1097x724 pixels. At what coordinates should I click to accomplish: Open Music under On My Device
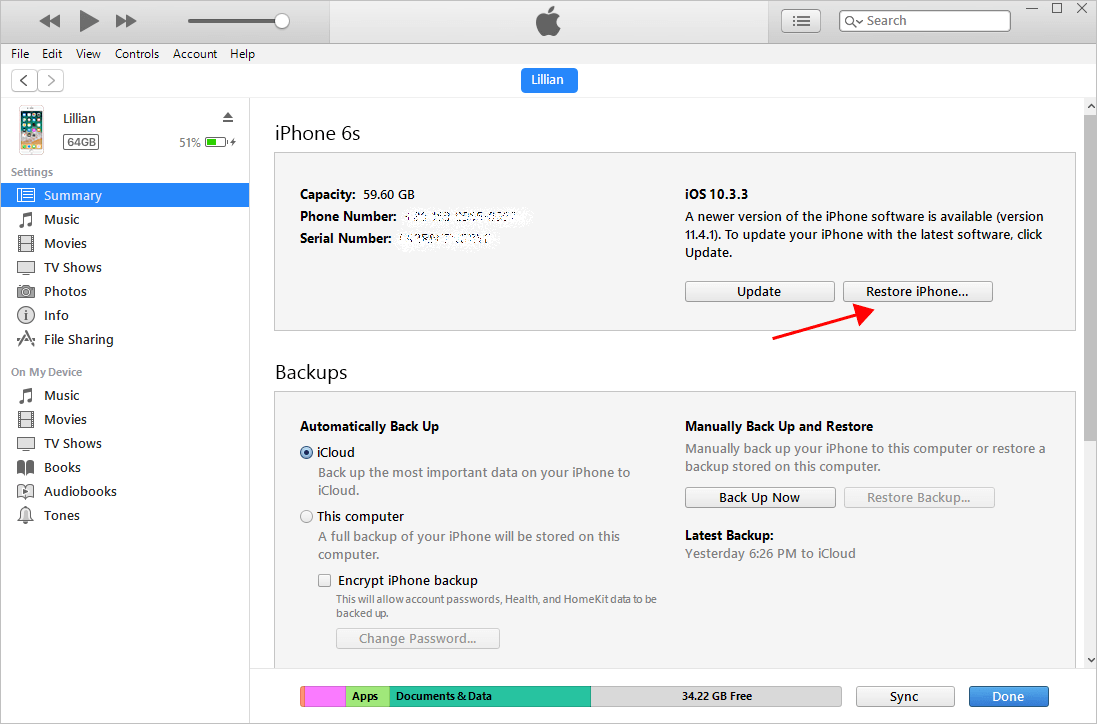point(125,395)
